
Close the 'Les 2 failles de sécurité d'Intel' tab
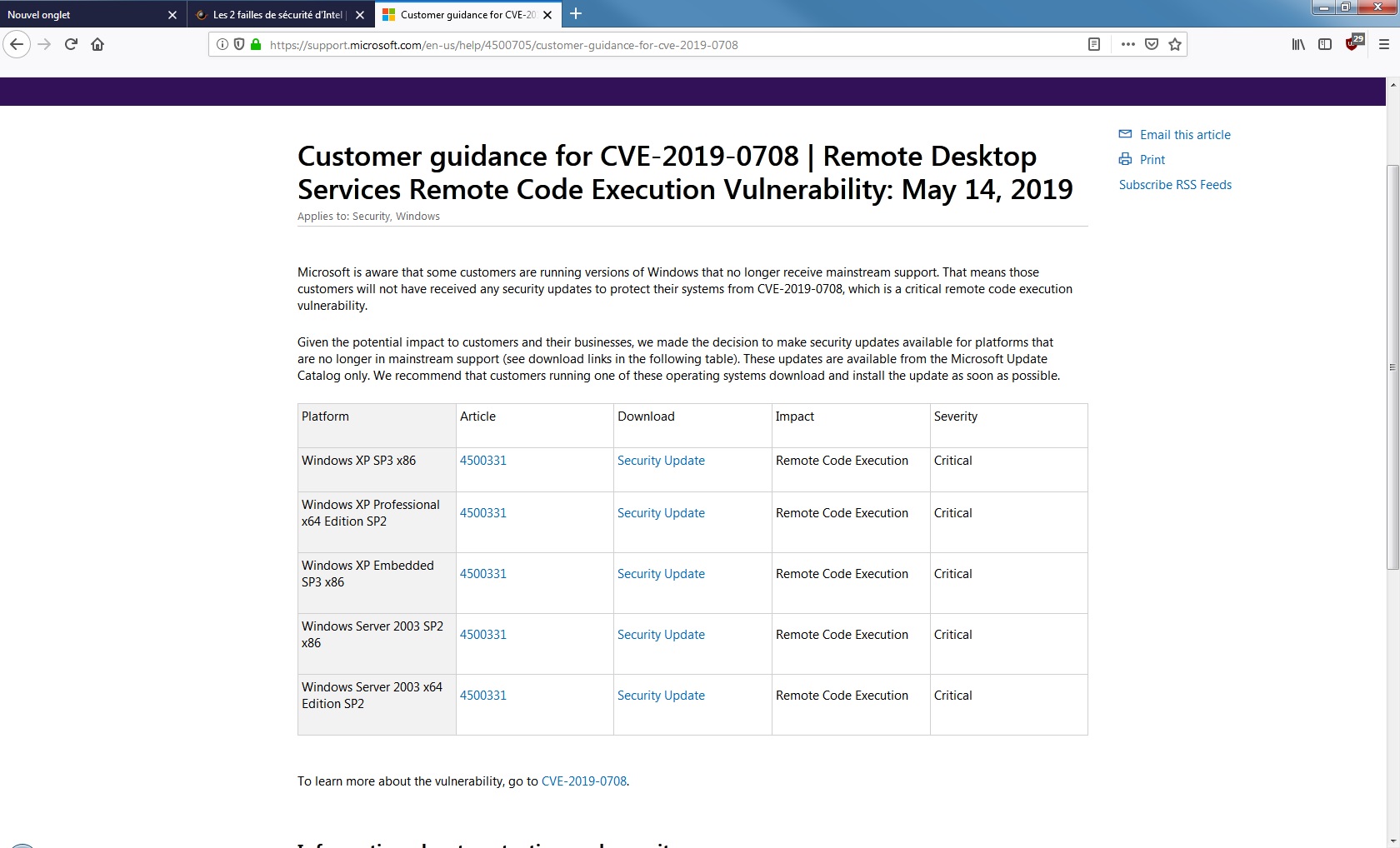360,15
